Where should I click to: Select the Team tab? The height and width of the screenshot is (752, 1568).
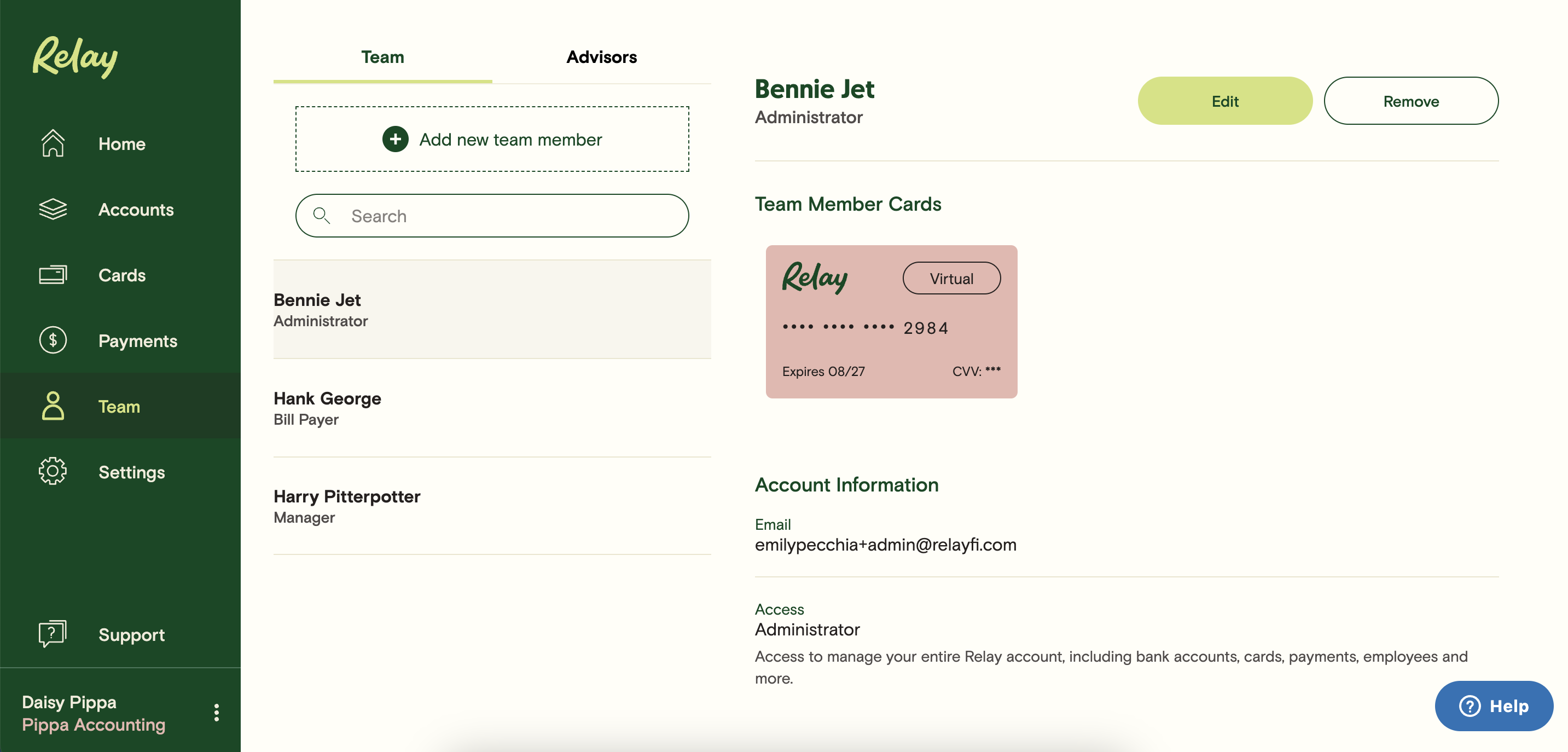point(382,57)
